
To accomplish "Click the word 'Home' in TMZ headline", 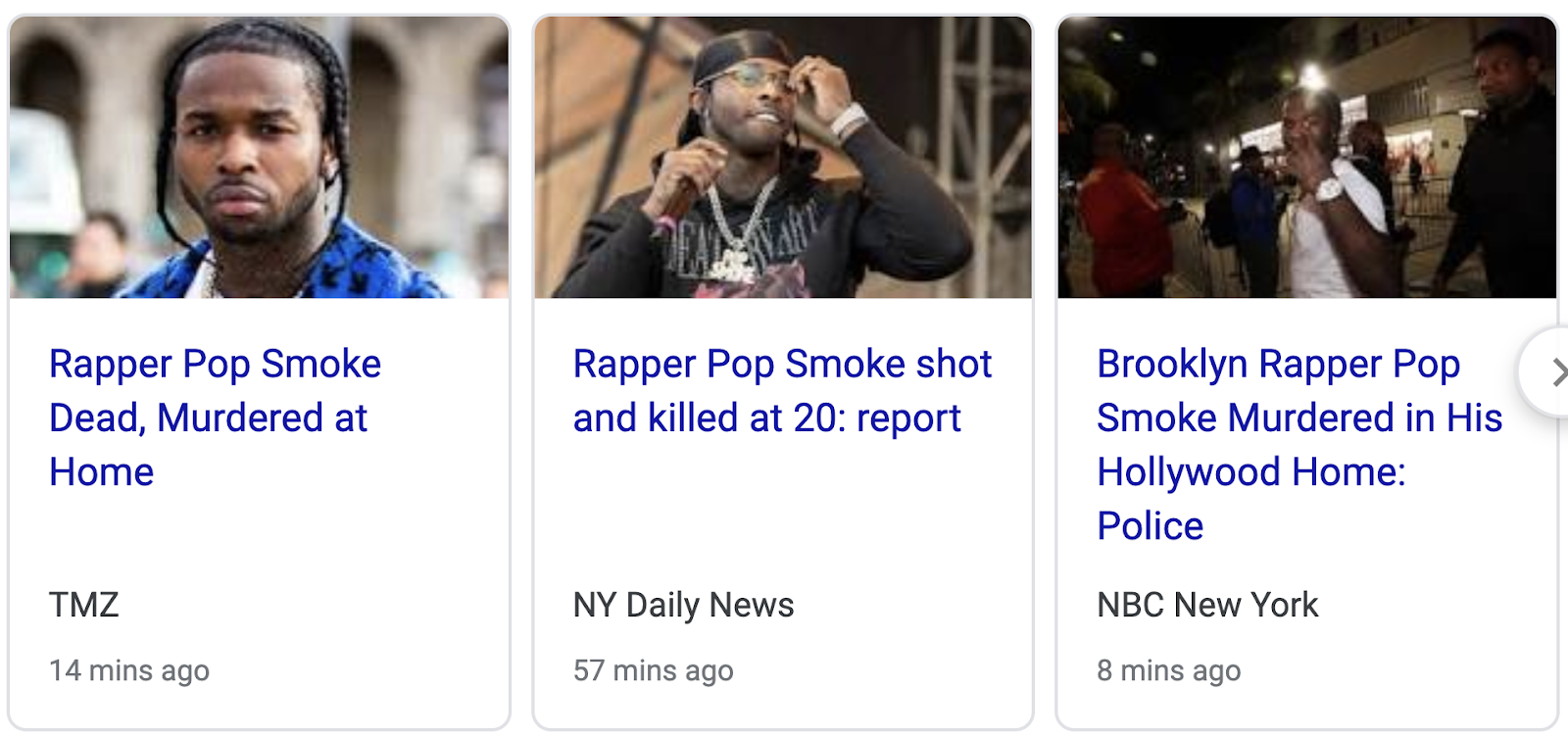I will click(x=102, y=472).
